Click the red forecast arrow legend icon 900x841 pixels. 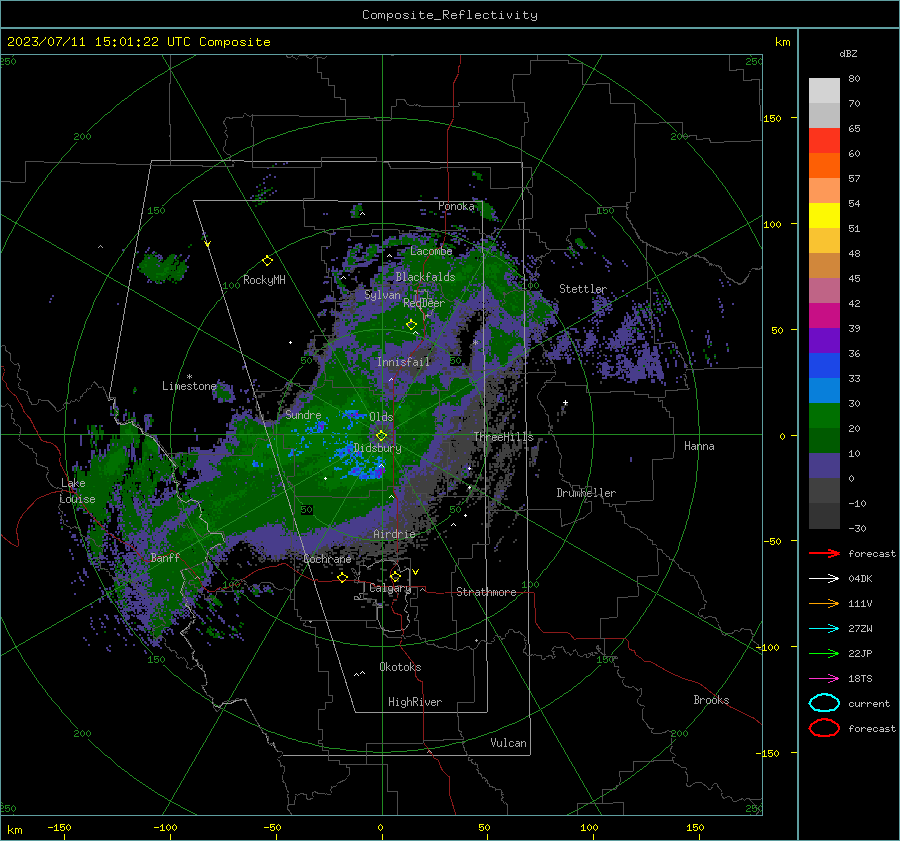click(824, 553)
